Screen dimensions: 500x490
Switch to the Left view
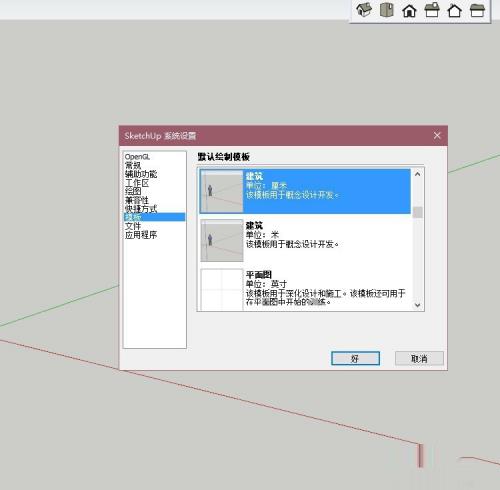coord(477,10)
